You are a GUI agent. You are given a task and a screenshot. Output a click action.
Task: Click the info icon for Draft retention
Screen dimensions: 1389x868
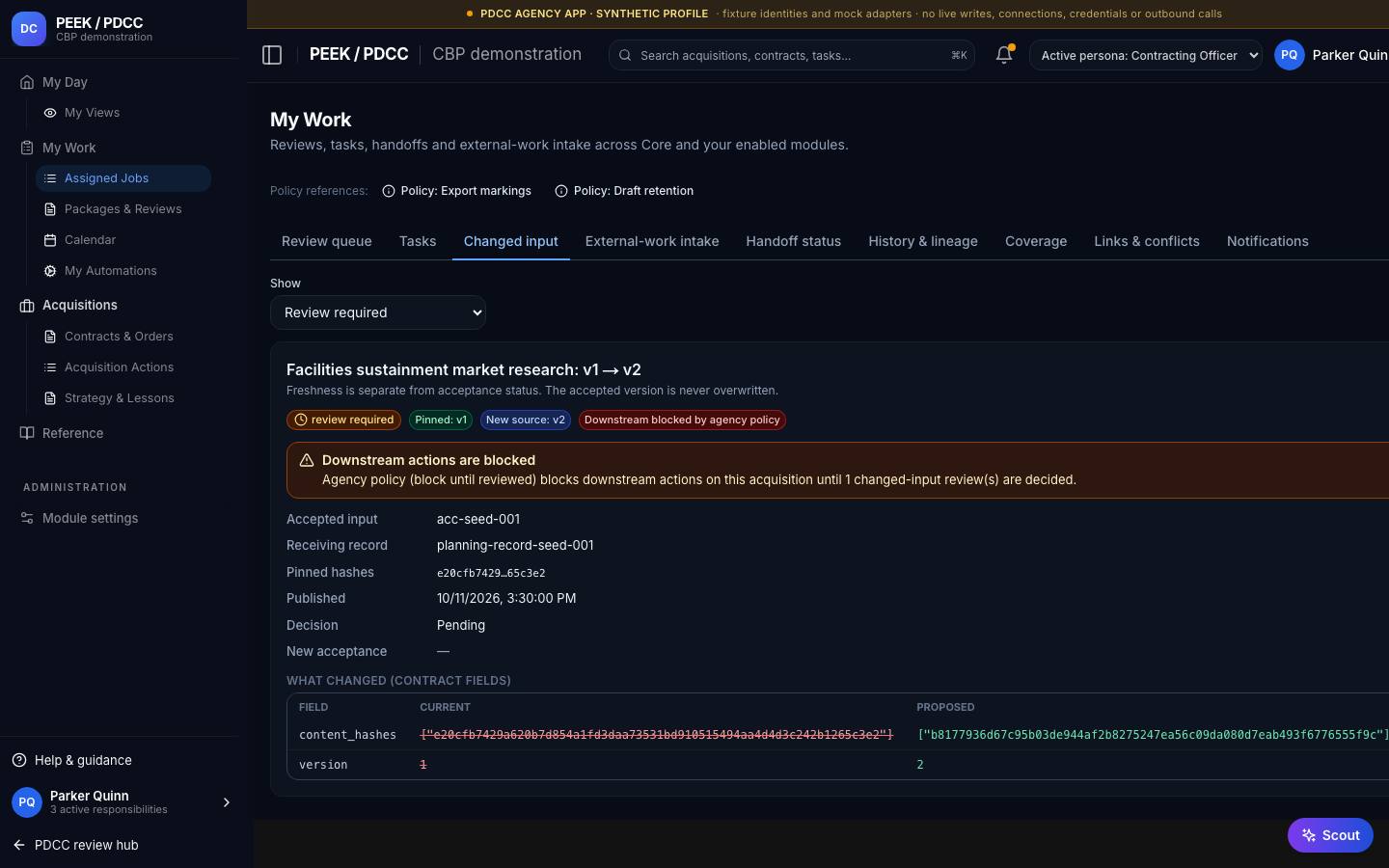(561, 191)
